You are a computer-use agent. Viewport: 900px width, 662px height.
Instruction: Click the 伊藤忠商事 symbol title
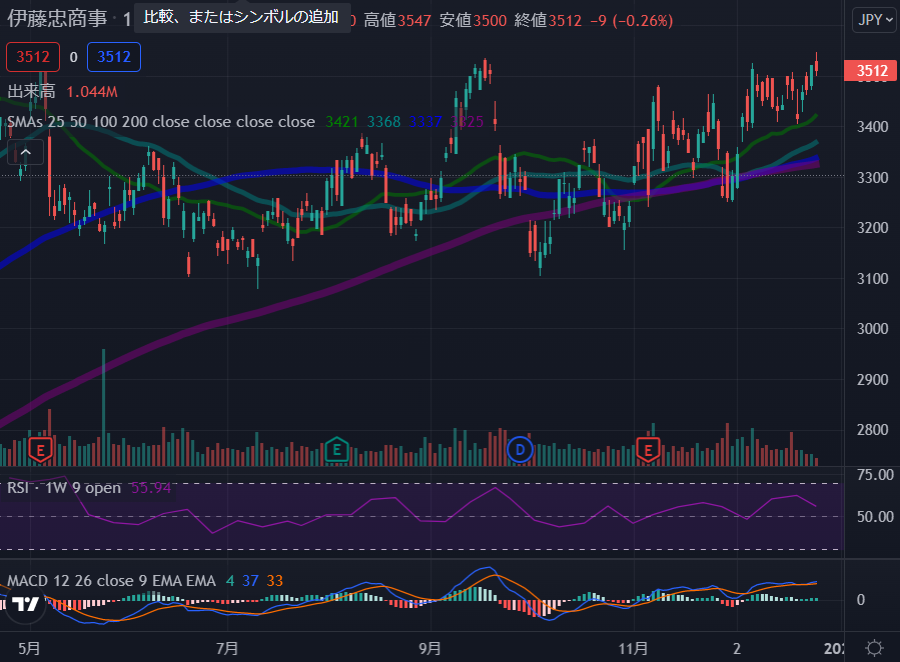coord(56,19)
